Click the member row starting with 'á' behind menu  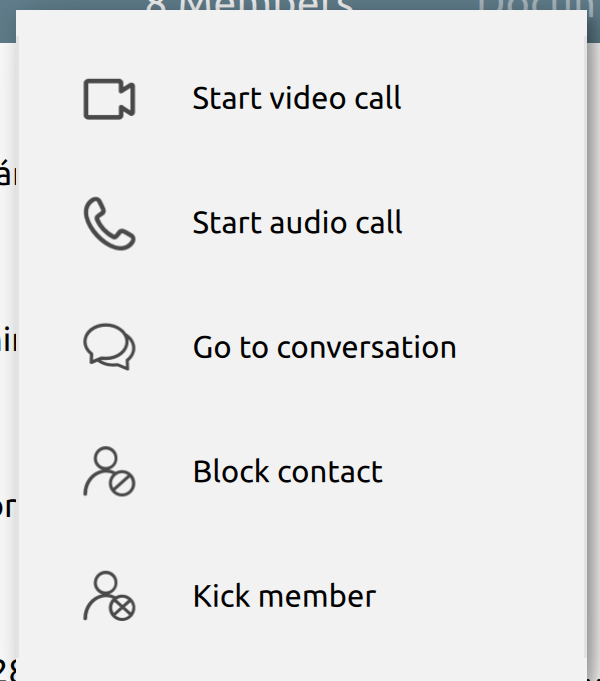click(x=8, y=174)
